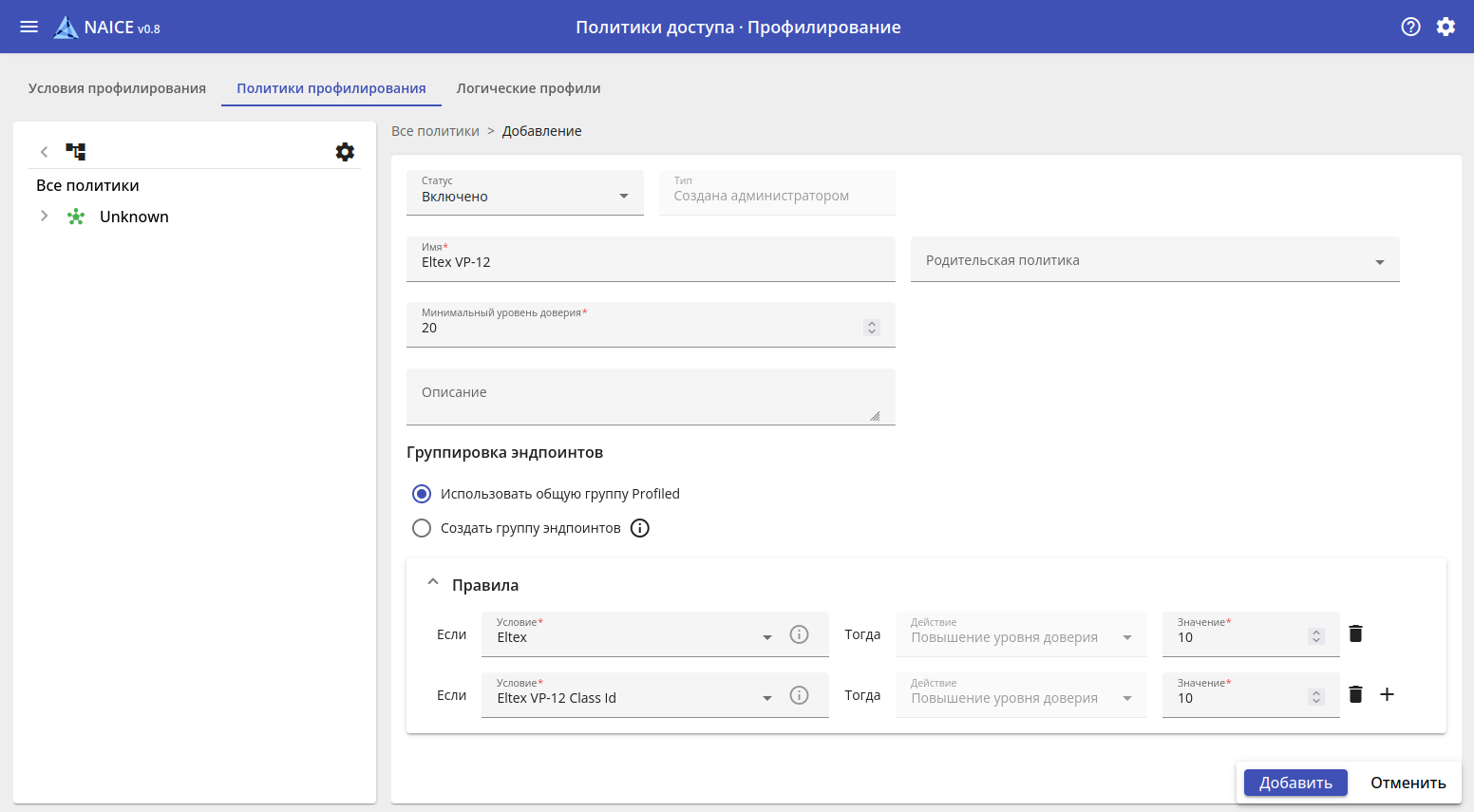Select the create endpoint group option
Viewport: 1474px width, 812px height.
pos(422,528)
